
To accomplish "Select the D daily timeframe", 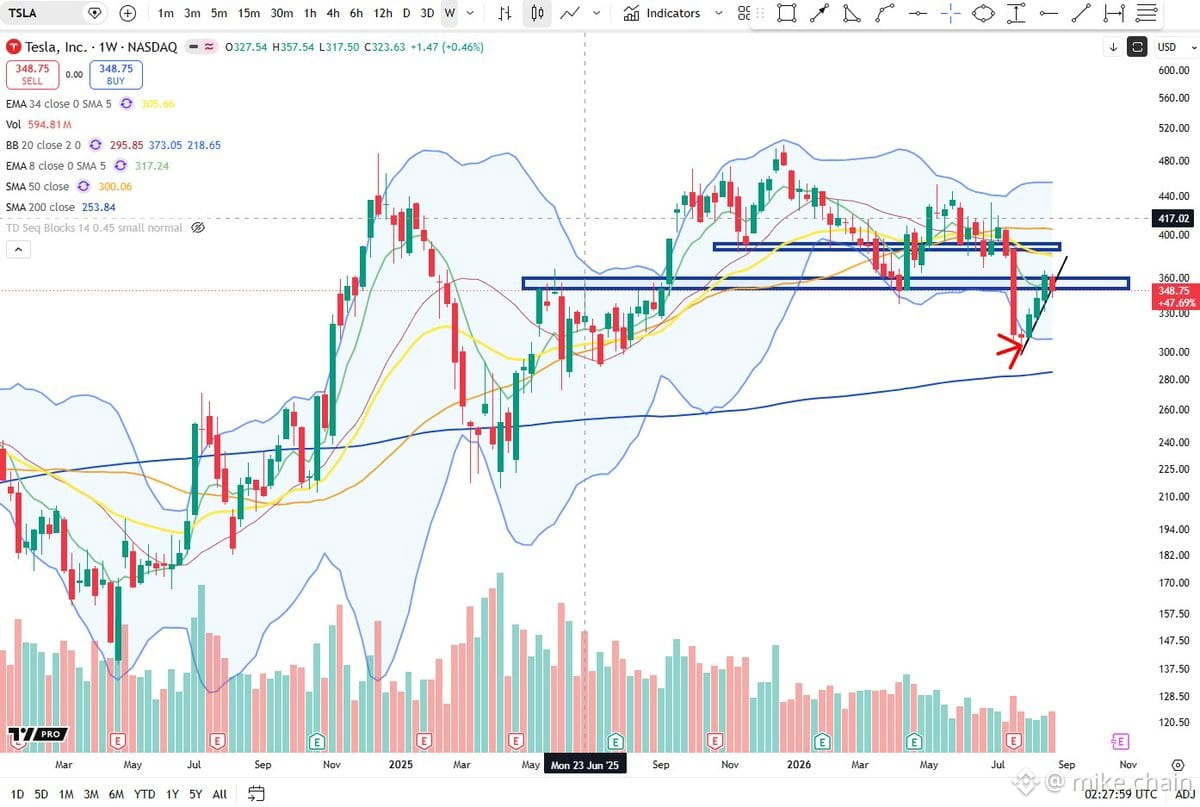I will pos(406,13).
